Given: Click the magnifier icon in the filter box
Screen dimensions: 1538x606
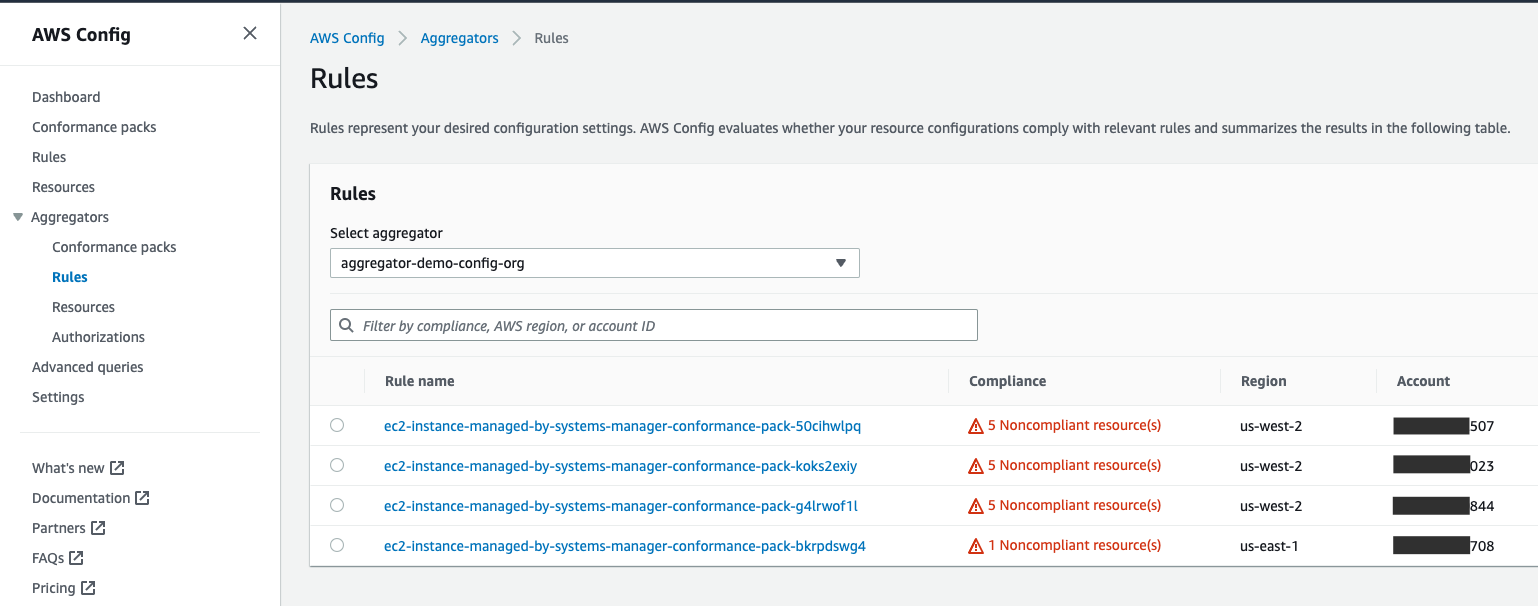Looking at the screenshot, I should click(x=346, y=325).
